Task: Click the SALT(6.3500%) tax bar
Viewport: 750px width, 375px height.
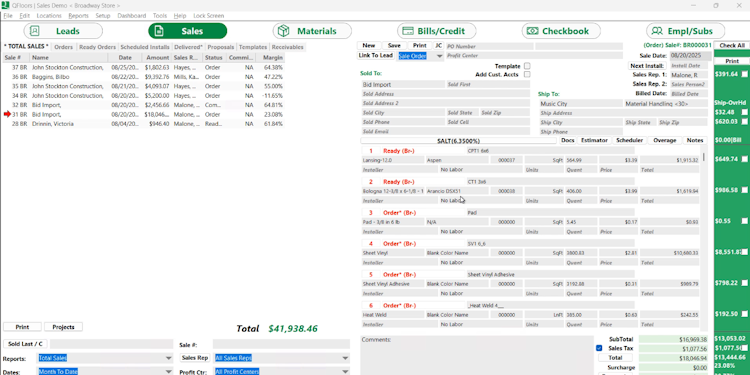Action: [x=458, y=141]
